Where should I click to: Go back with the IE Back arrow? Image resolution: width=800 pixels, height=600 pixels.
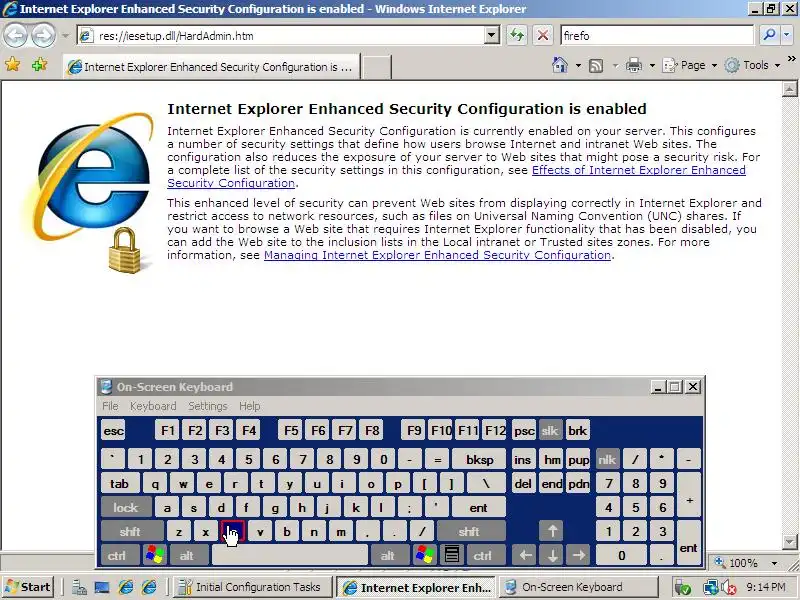pos(15,35)
